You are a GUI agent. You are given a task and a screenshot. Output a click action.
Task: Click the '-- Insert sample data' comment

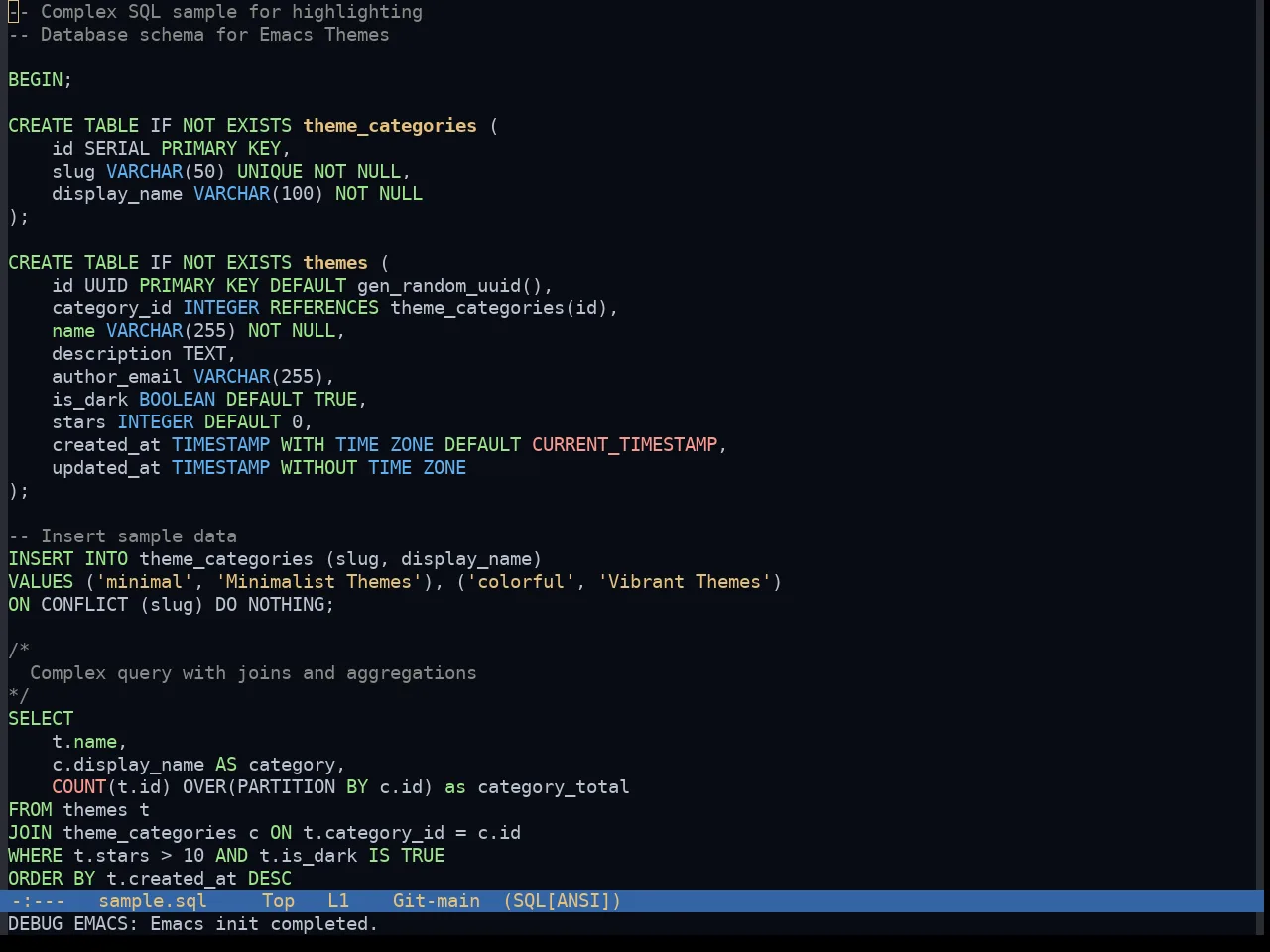click(122, 536)
